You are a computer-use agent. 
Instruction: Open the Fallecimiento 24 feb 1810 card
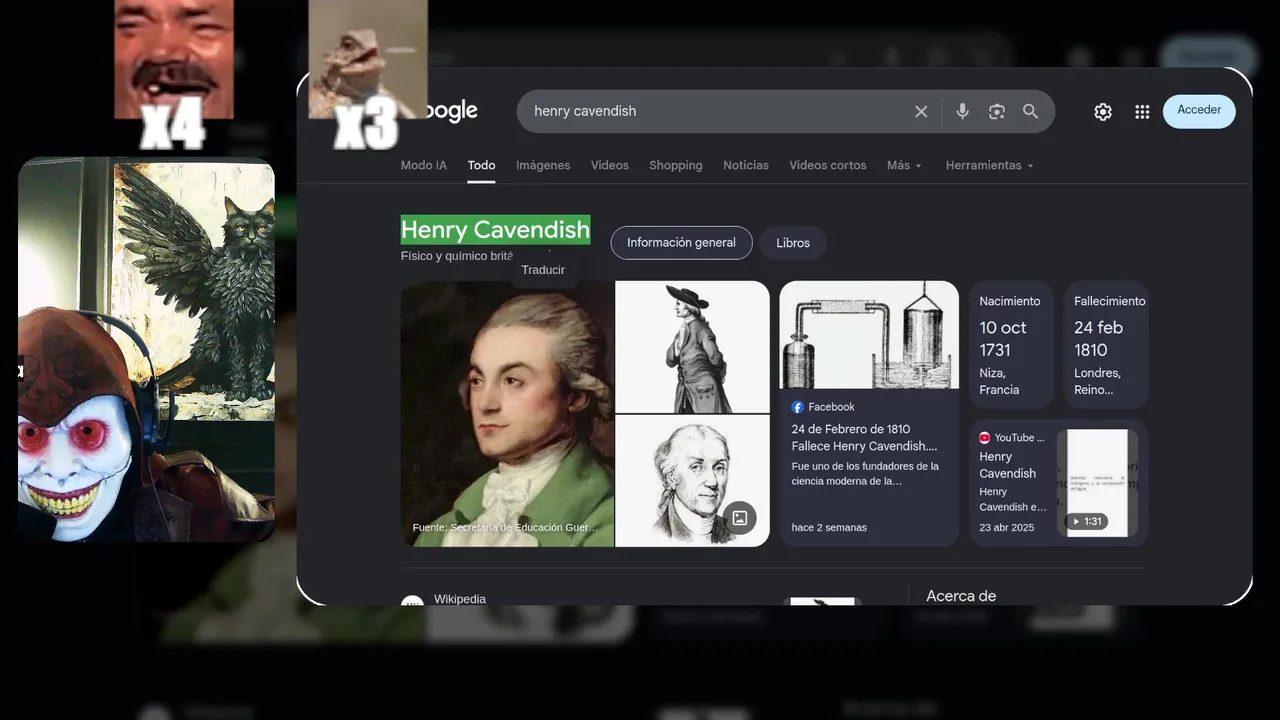(x=1106, y=345)
